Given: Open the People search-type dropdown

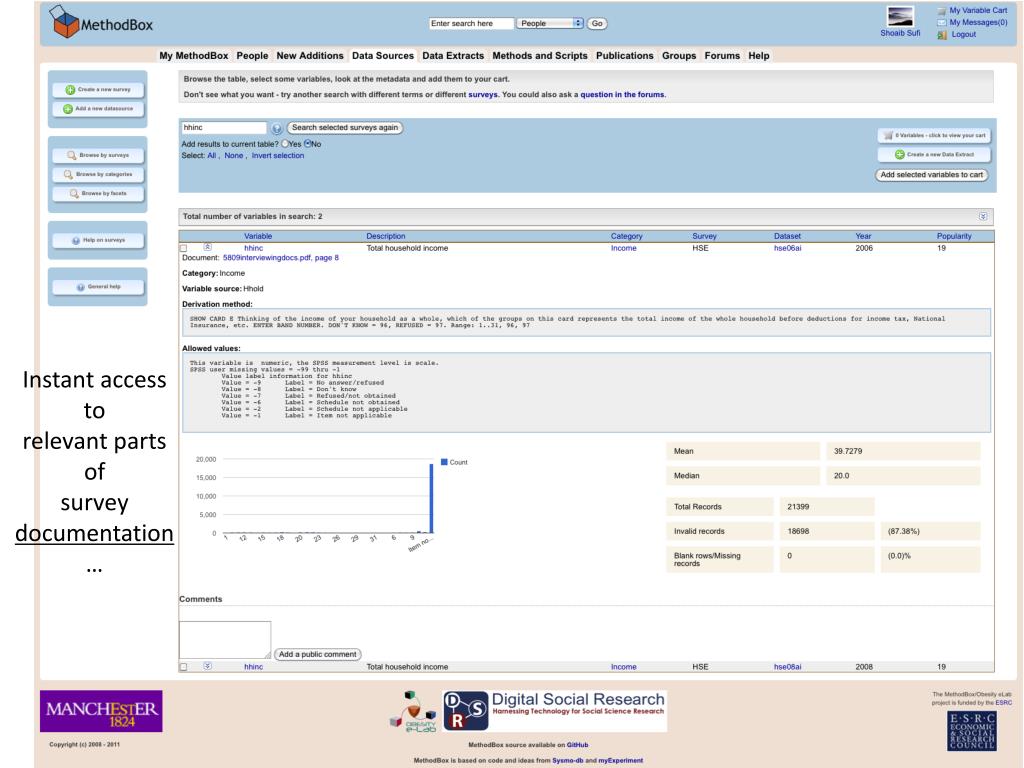Looking at the screenshot, I should pyautogui.click(x=549, y=24).
